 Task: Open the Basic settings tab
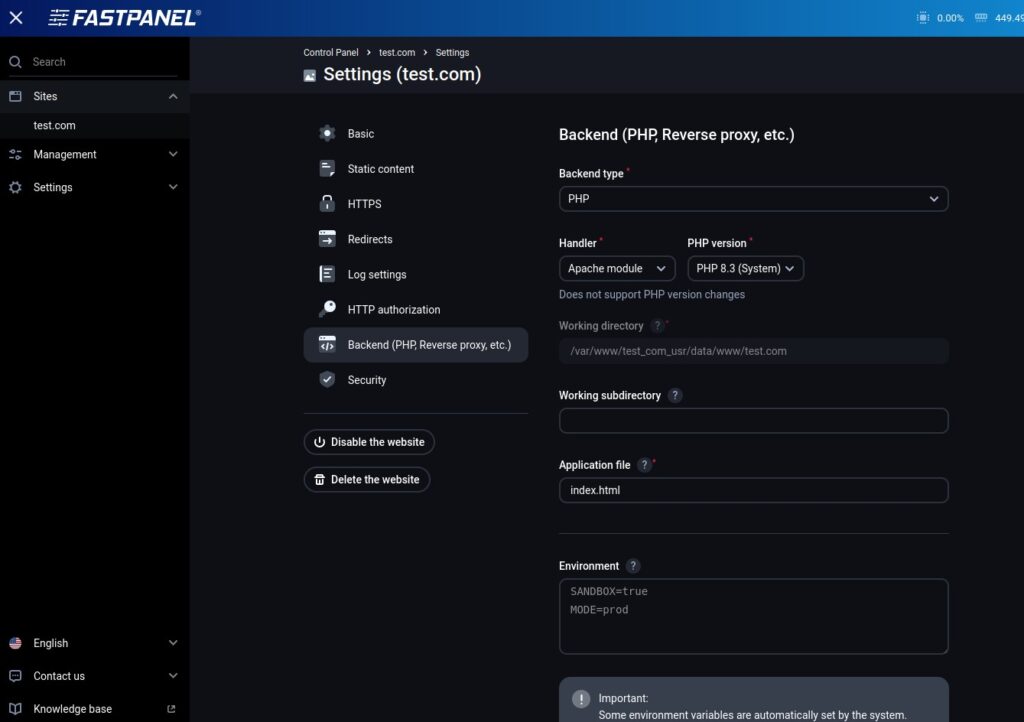pos(415,133)
